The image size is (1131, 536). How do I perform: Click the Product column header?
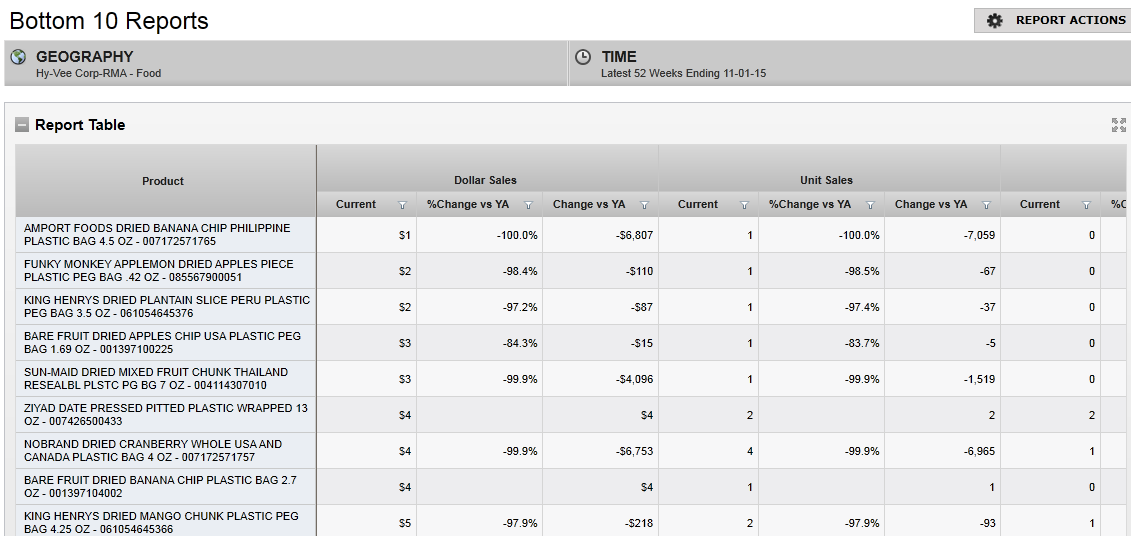click(163, 181)
